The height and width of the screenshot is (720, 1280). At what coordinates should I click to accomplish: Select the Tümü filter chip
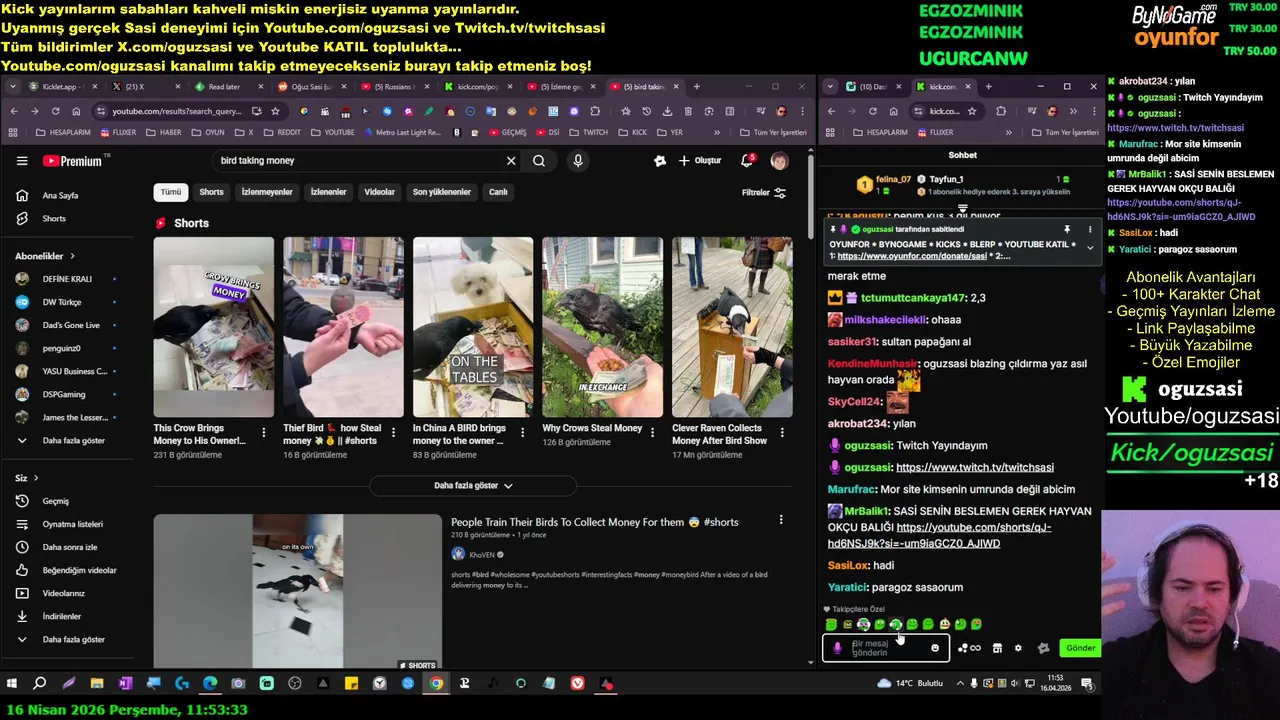click(171, 192)
